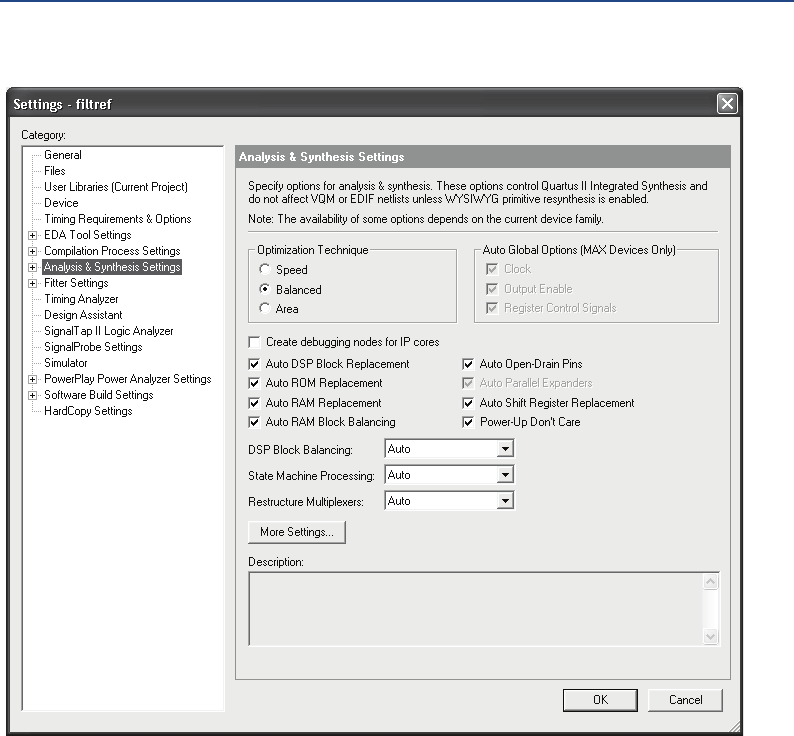This screenshot has width=794, height=736.
Task: Select Timing Analyzer in category tree
Action: [x=81, y=299]
